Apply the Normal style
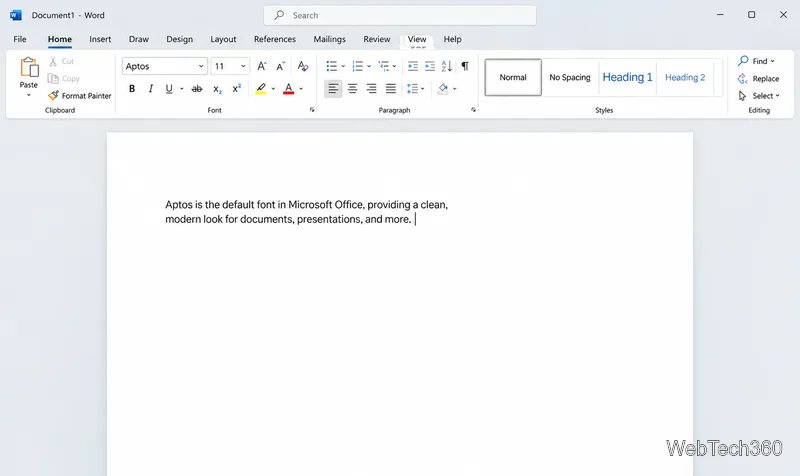The height and width of the screenshot is (476, 800). [x=513, y=77]
